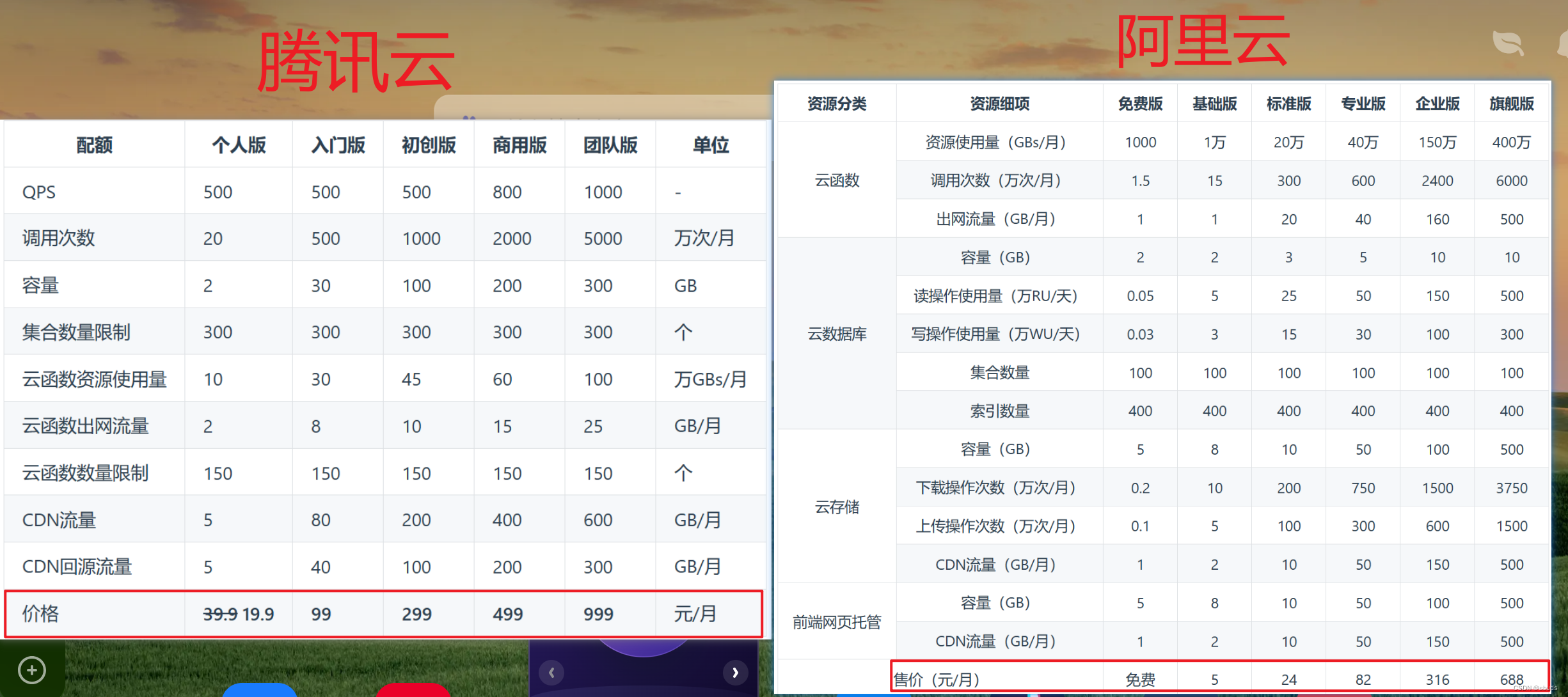Click the 688 flagship price cell

1511,680
